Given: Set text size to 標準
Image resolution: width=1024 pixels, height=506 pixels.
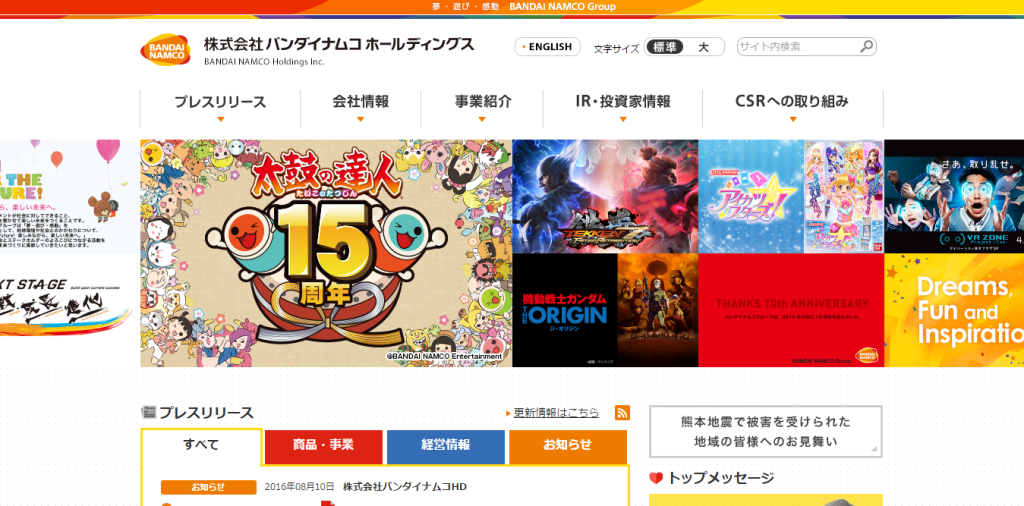Looking at the screenshot, I should (664, 47).
